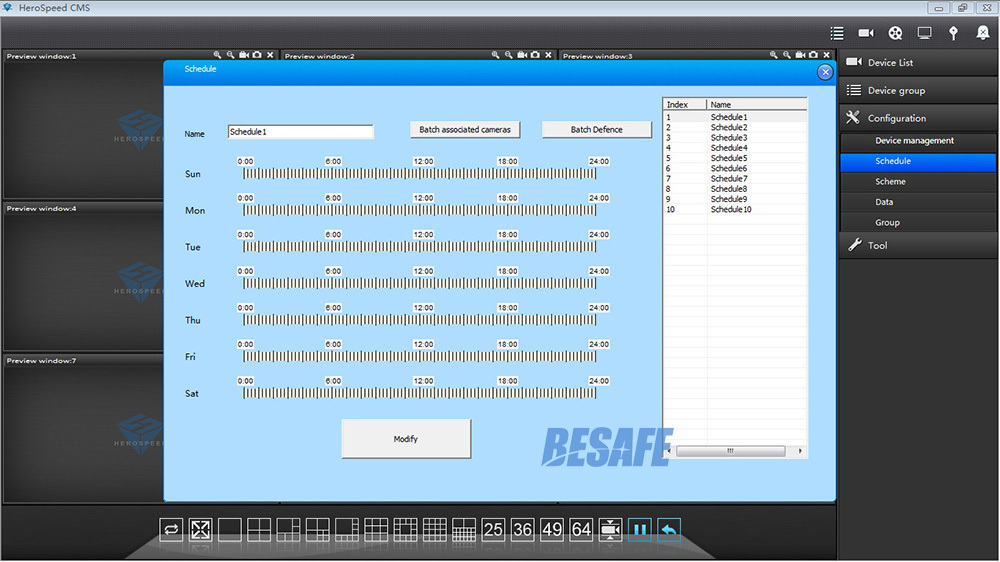Click the playback film reel icon
Image resolution: width=1000 pixels, height=562 pixels.
click(x=895, y=33)
